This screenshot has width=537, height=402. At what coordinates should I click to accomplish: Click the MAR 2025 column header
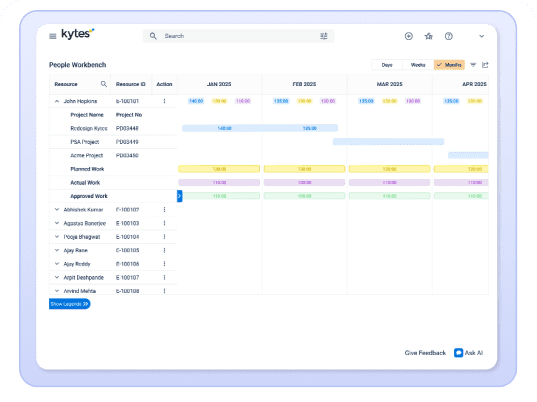tap(389, 84)
